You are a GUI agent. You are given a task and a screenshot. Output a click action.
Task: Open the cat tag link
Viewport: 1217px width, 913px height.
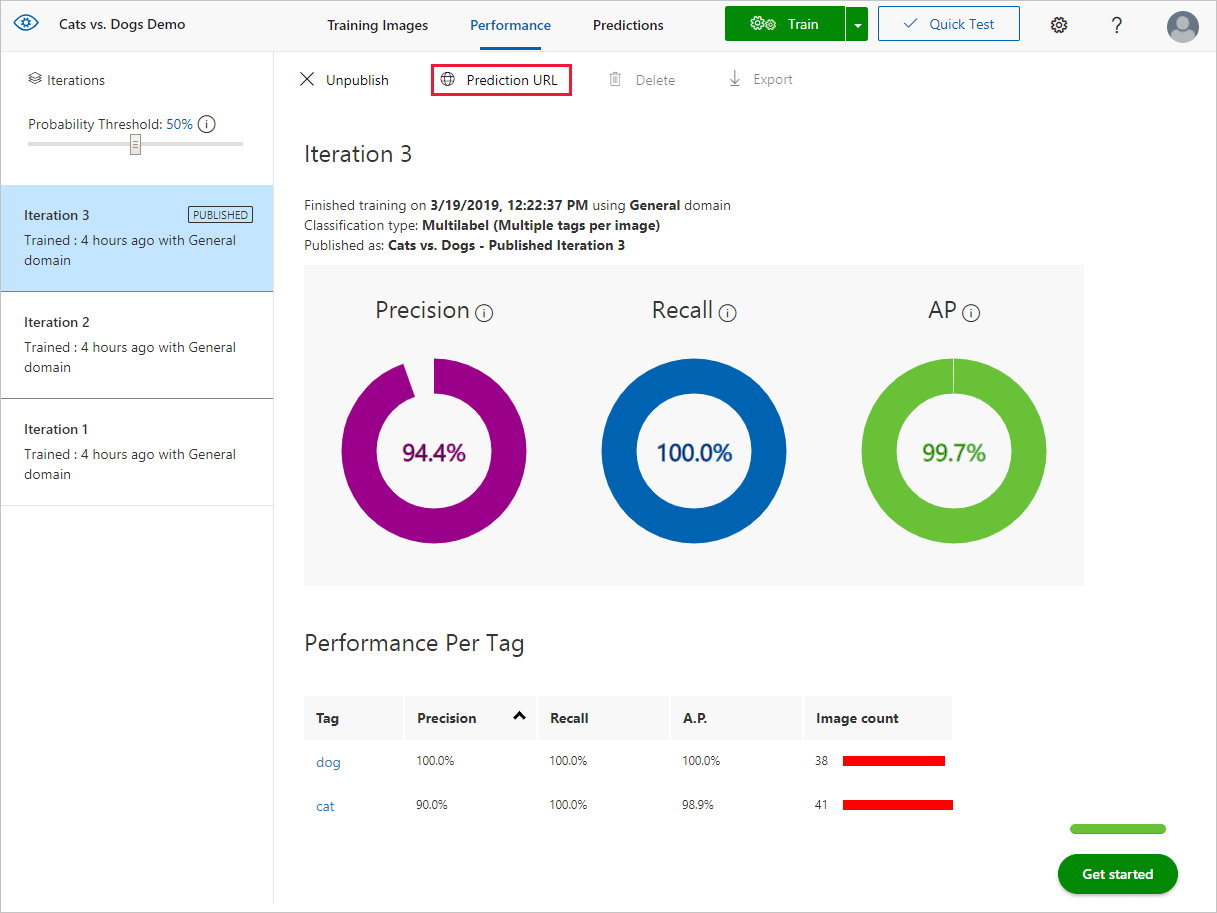(x=325, y=806)
